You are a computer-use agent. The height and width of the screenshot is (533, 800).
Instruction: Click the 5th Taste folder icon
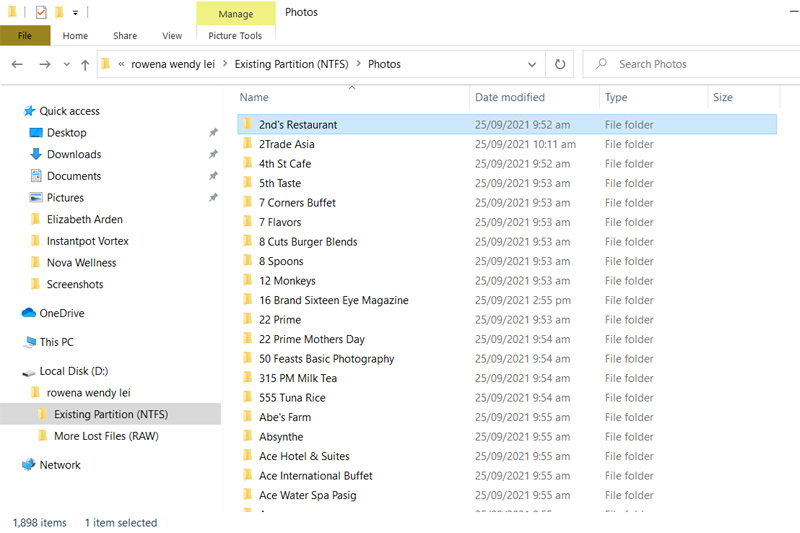(x=248, y=183)
